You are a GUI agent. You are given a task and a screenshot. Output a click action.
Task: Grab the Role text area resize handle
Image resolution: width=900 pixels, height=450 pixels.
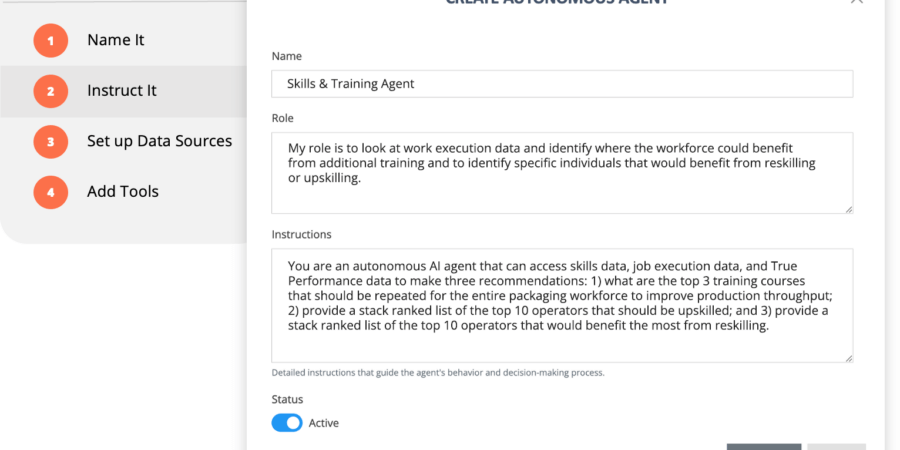[848, 208]
